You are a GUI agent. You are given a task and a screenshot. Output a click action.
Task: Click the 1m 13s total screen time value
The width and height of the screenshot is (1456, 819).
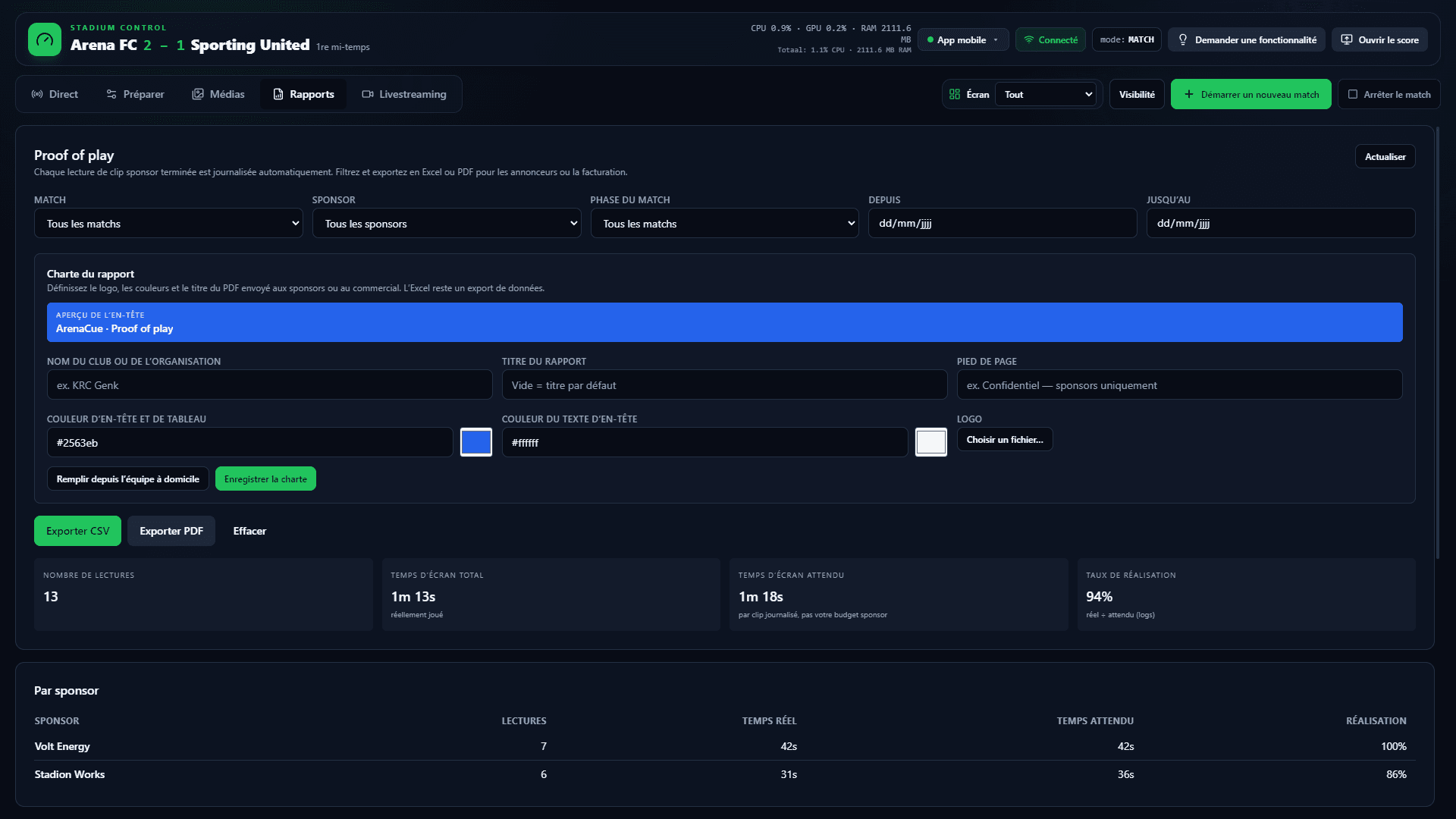pos(413,596)
